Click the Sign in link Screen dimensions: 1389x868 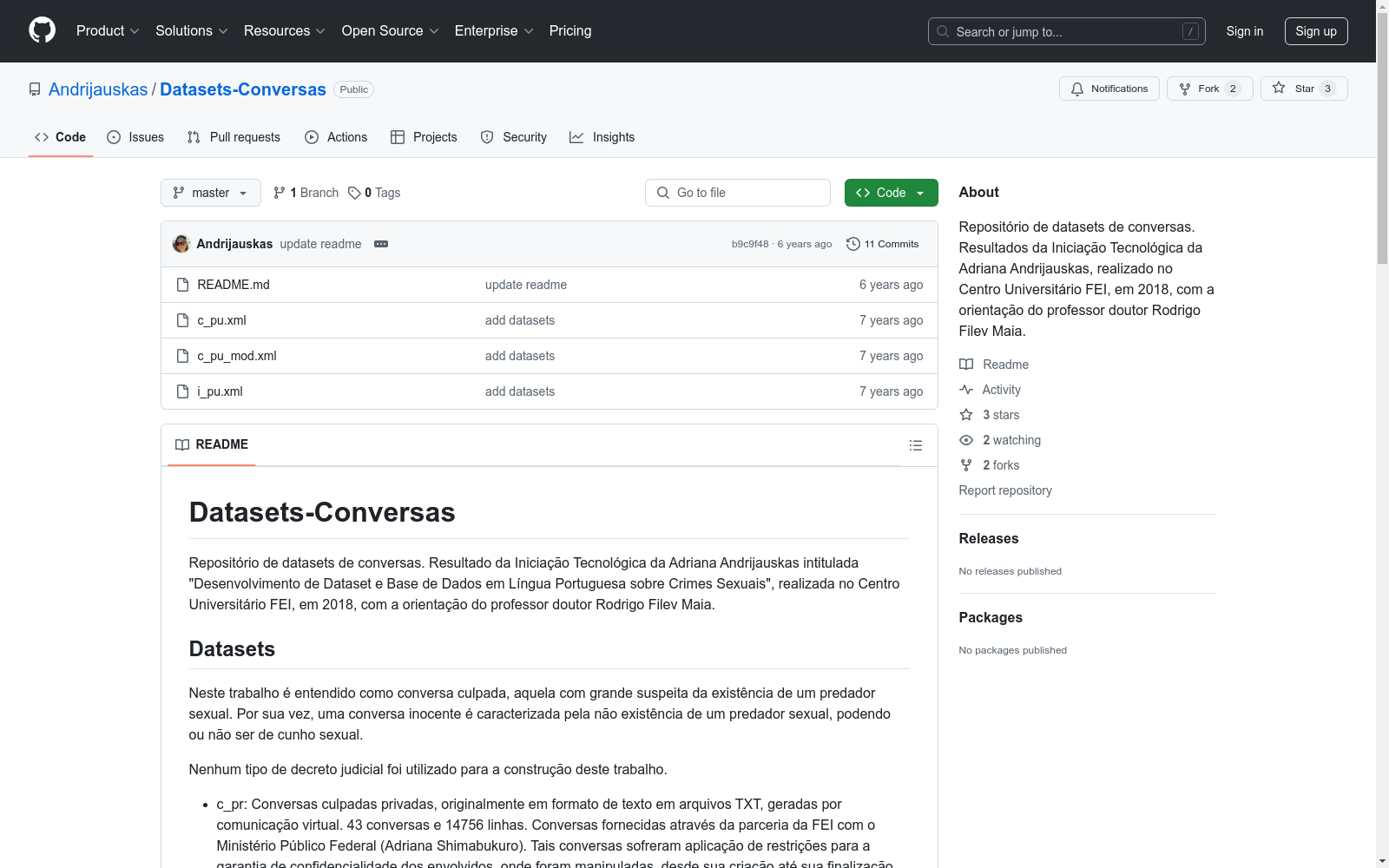coord(1245,31)
